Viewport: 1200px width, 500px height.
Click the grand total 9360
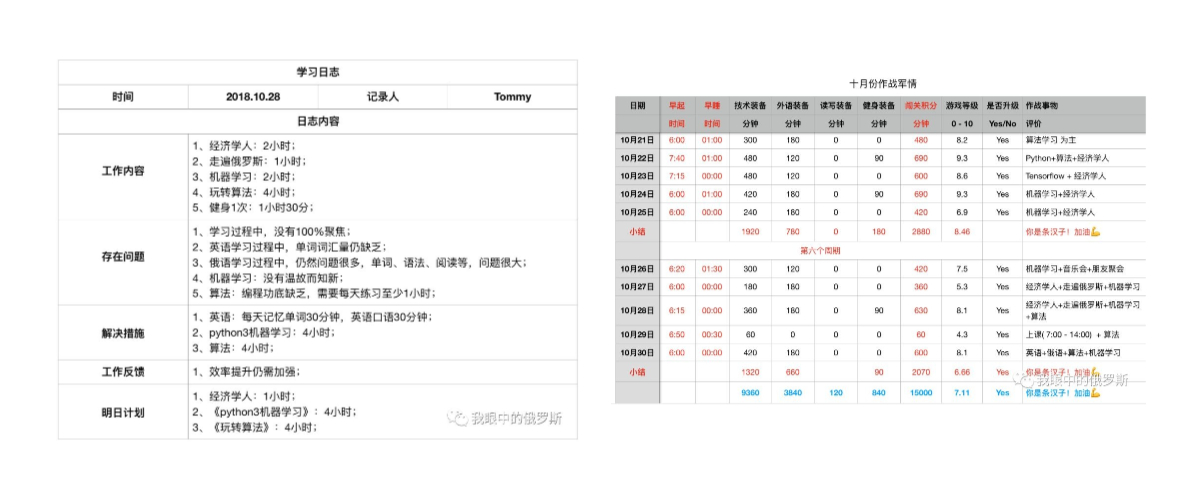751,392
